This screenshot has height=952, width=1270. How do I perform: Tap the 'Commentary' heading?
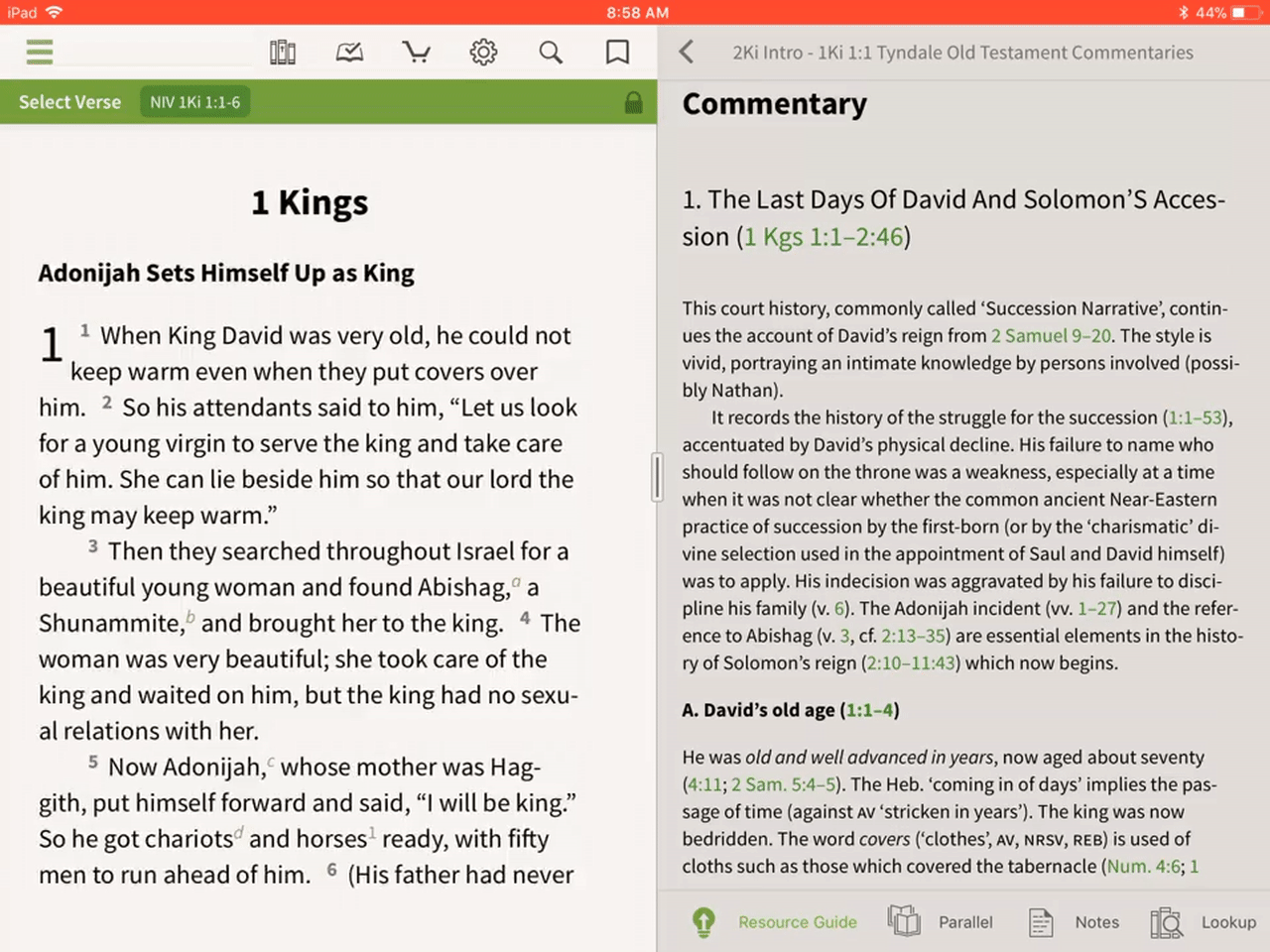pyautogui.click(x=775, y=103)
